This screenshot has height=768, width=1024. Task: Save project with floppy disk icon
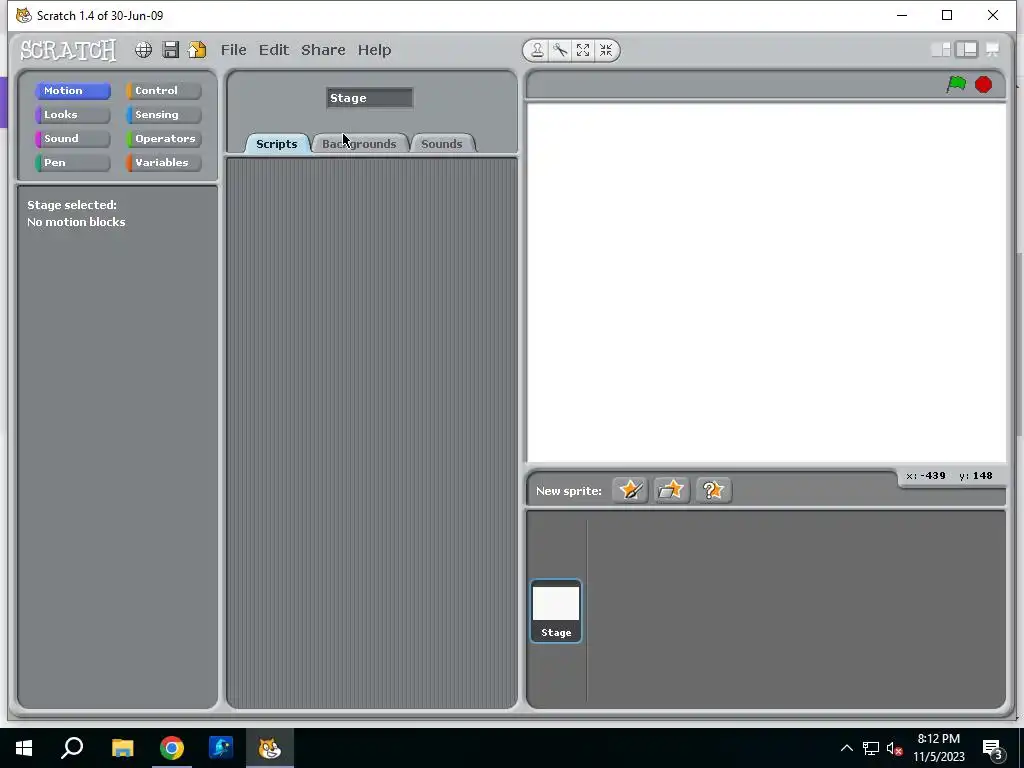171,50
